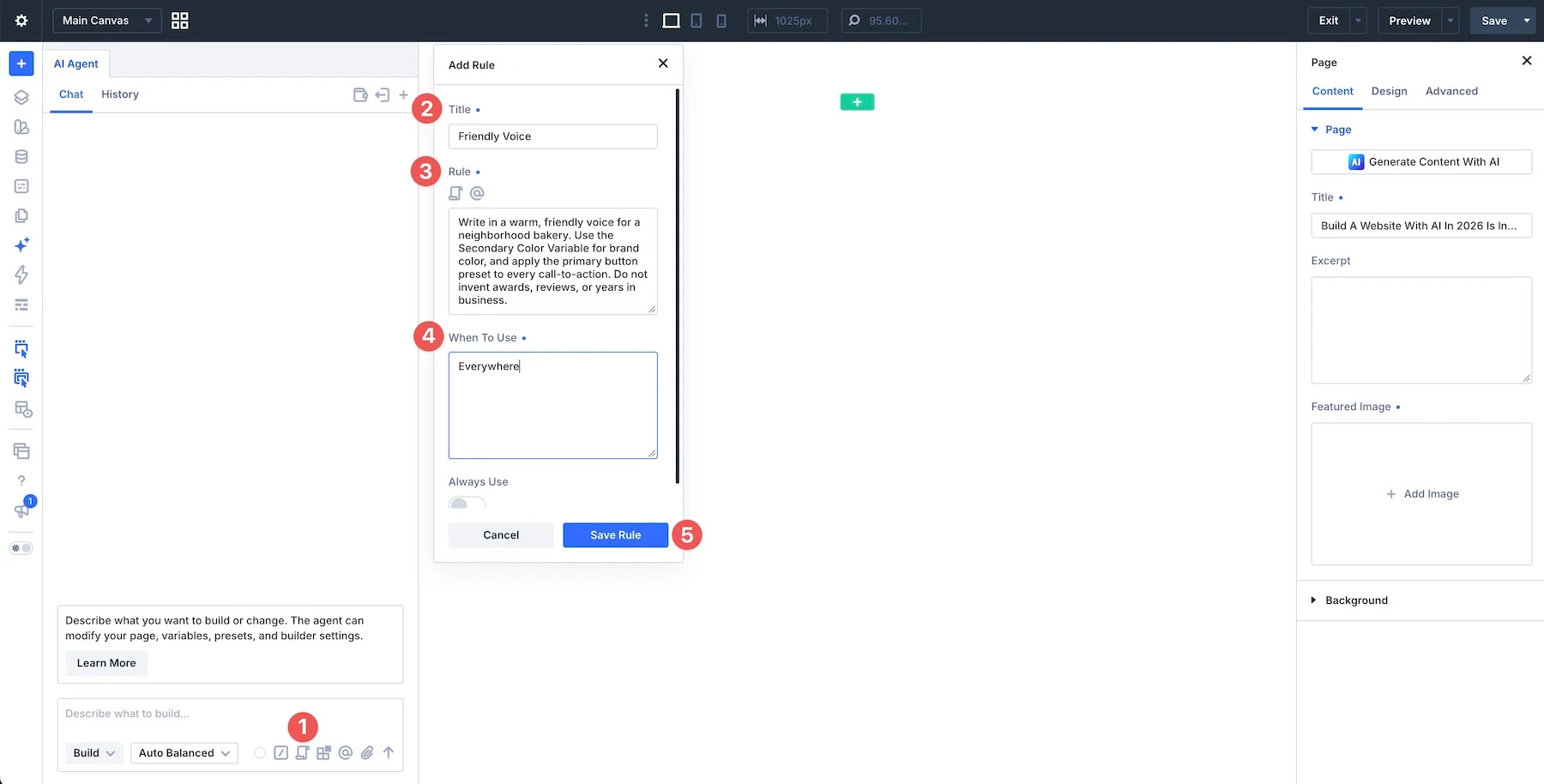
Task: Open the help question mark icon
Action: 21,480
